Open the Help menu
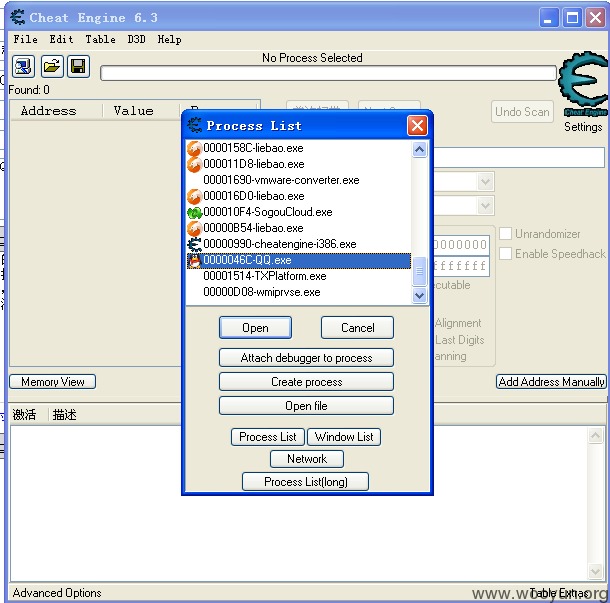 point(169,39)
